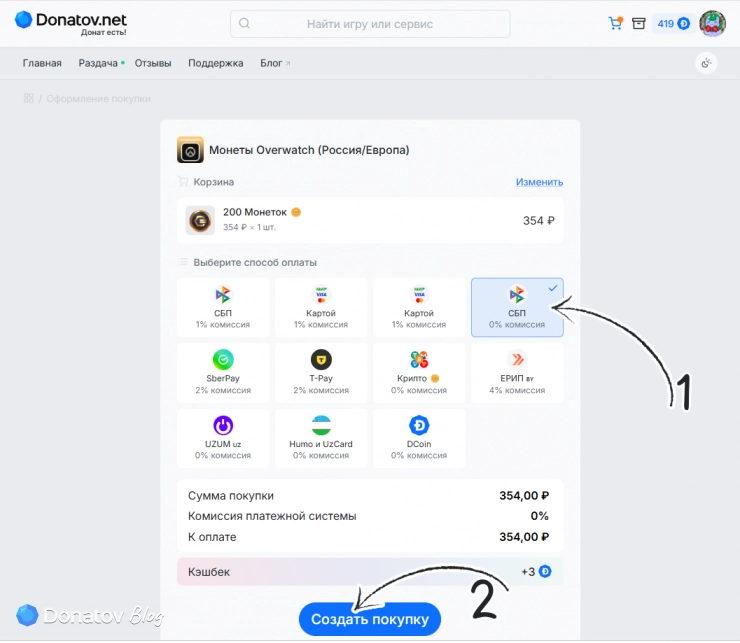Image resolution: width=740 pixels, height=643 pixels.
Task: Click the breadcrumb home grid icon
Action: click(29, 98)
